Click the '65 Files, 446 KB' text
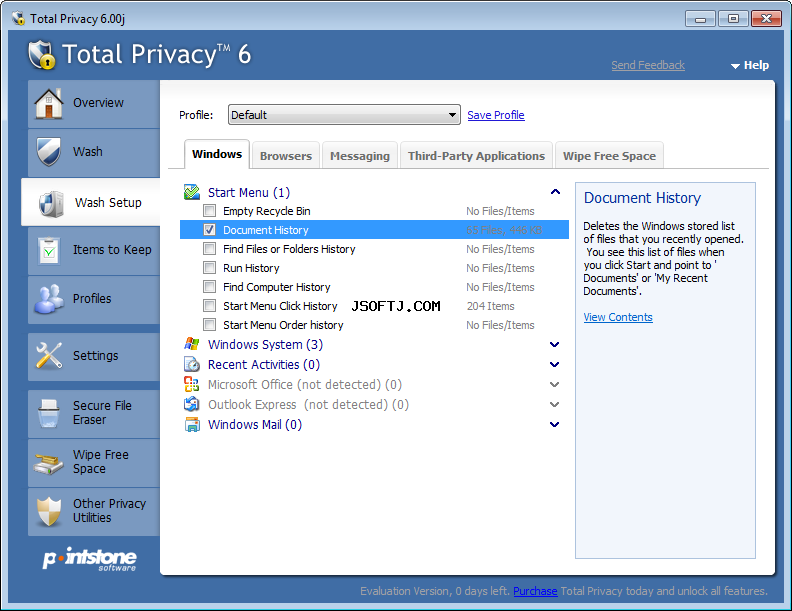 click(x=504, y=230)
